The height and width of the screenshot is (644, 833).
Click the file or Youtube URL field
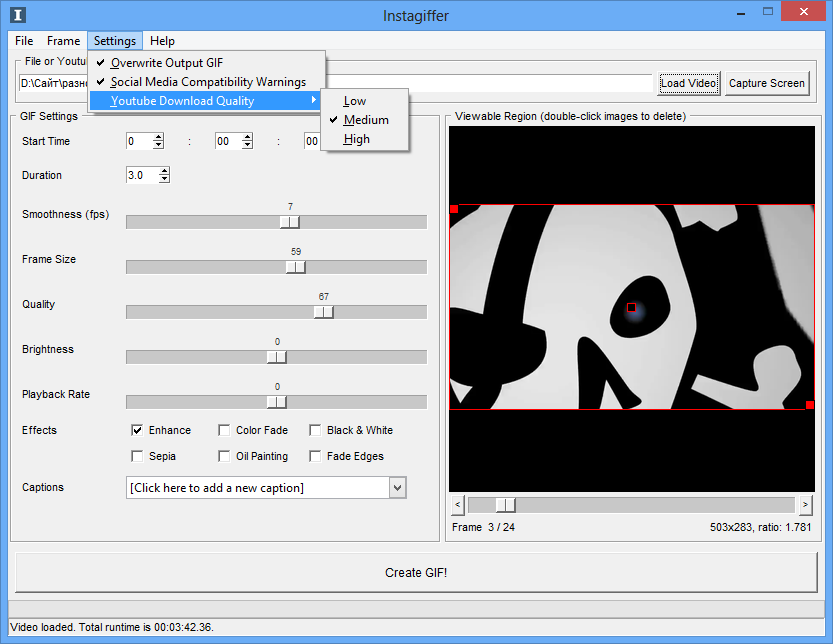click(336, 83)
